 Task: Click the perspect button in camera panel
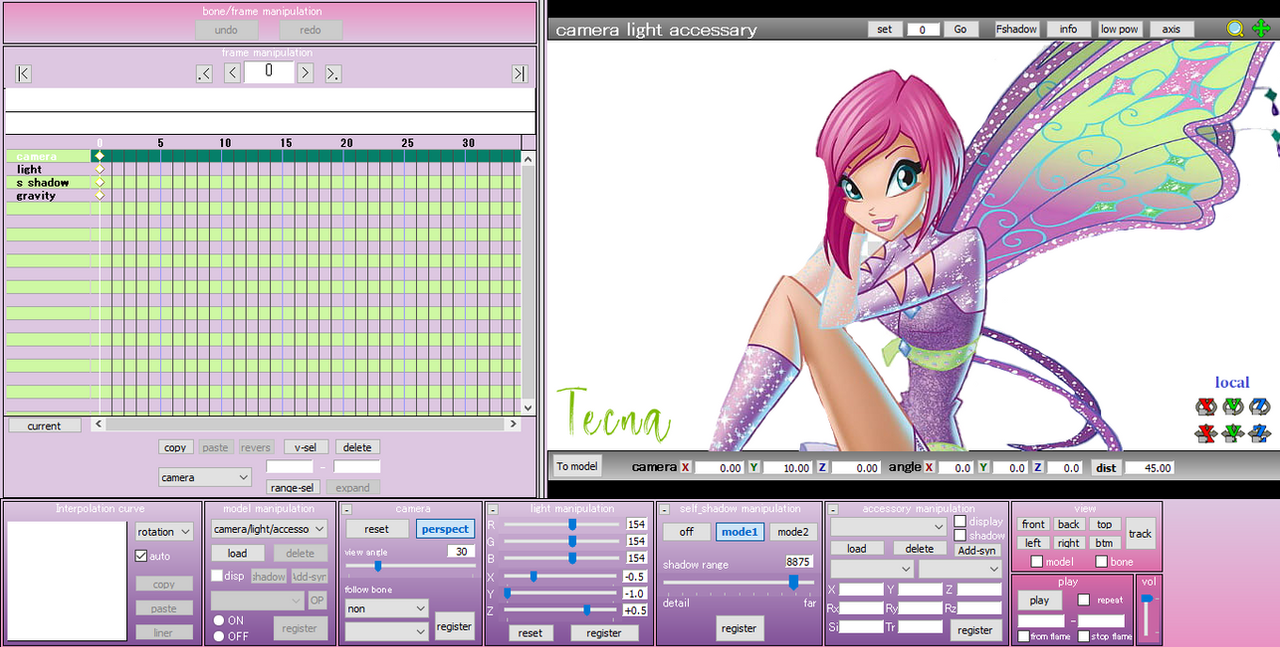[x=445, y=529]
